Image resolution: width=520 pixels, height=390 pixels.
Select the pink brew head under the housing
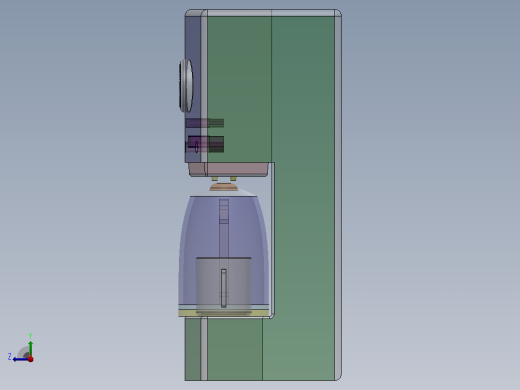229,169
